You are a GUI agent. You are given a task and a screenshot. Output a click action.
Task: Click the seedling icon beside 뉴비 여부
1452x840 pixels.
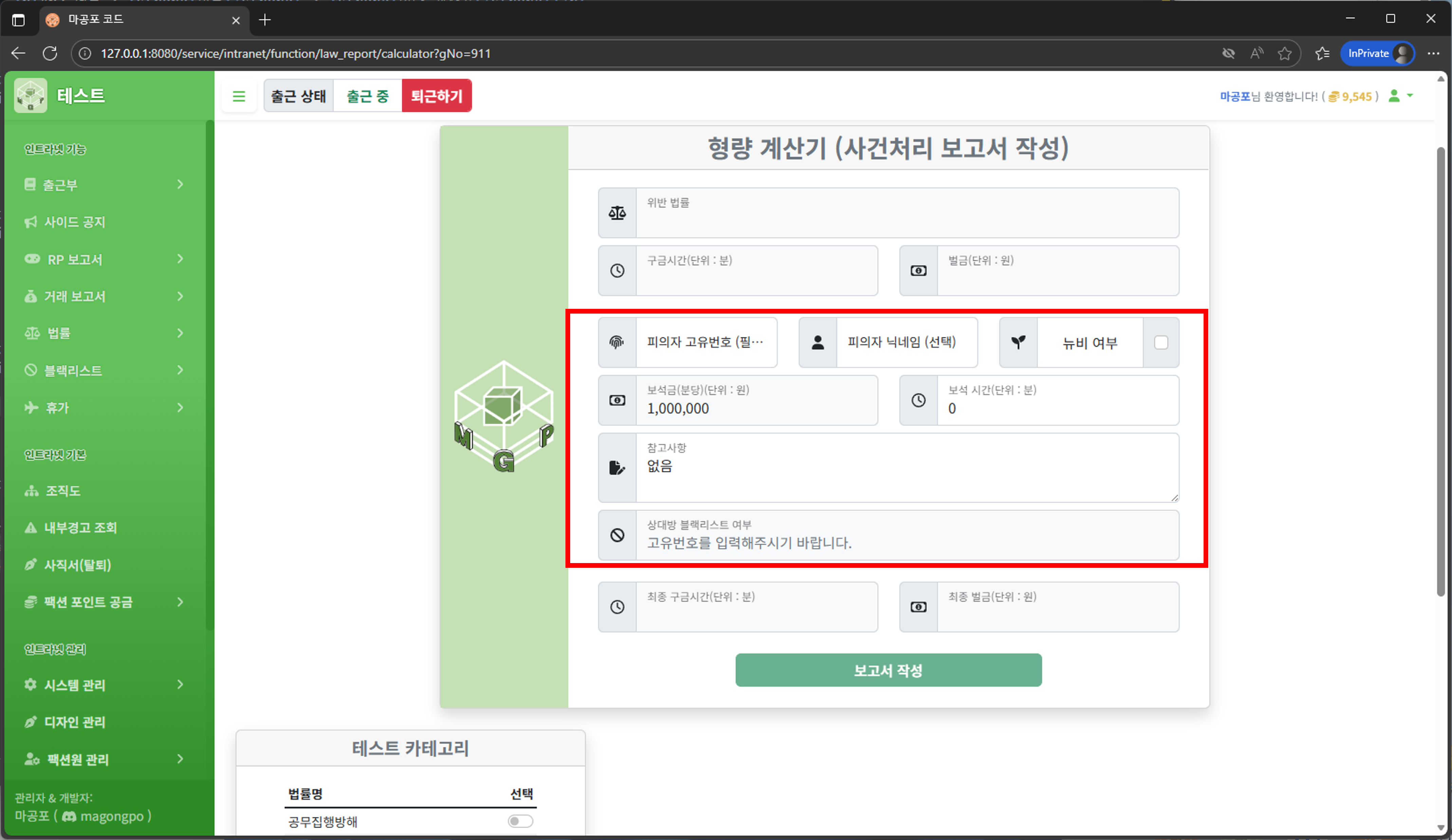coord(1018,342)
